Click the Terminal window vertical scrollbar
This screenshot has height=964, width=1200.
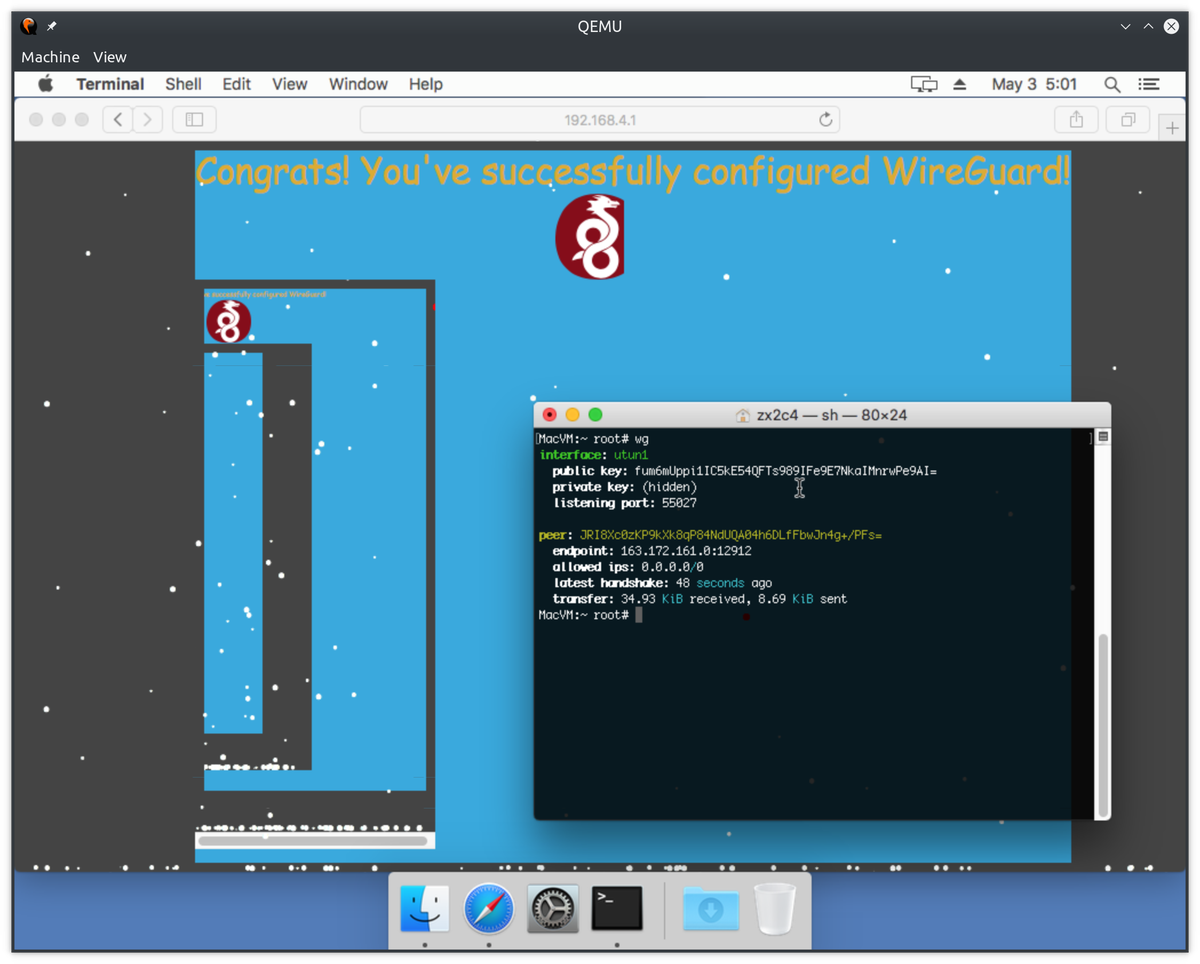[x=1103, y=724]
